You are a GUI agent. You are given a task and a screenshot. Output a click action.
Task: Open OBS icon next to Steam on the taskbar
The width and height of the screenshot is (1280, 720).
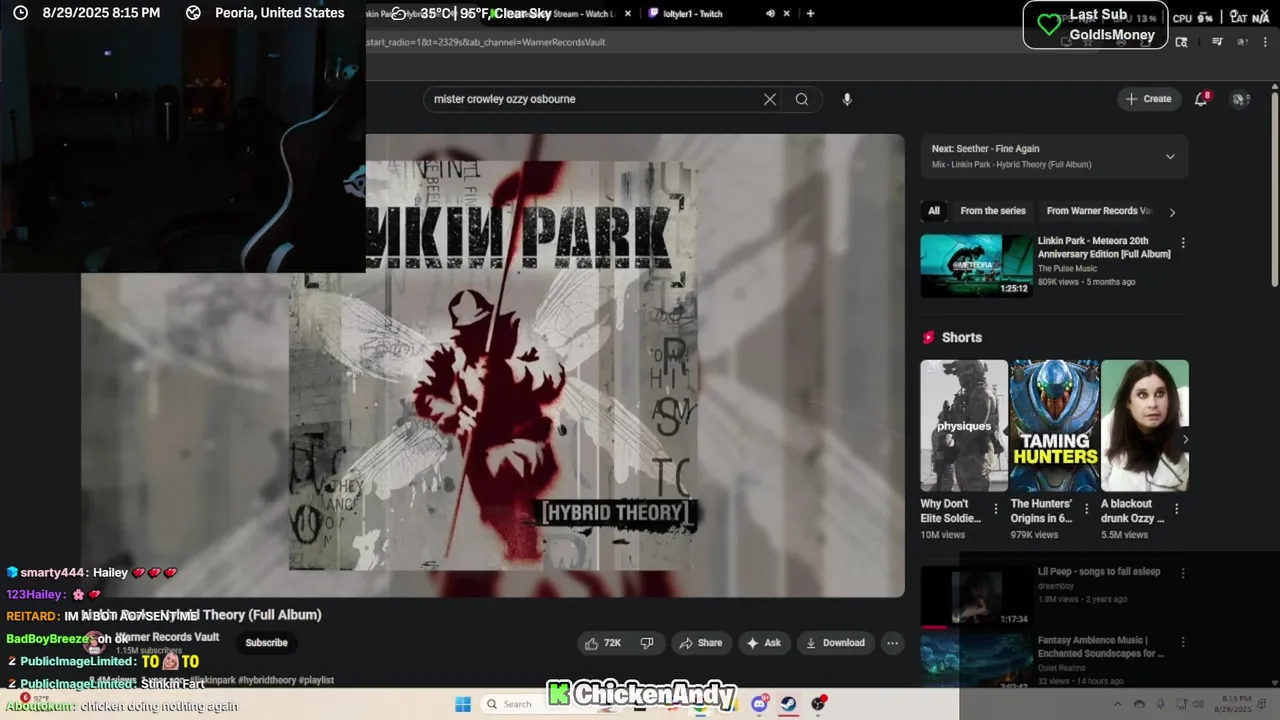pos(819,704)
